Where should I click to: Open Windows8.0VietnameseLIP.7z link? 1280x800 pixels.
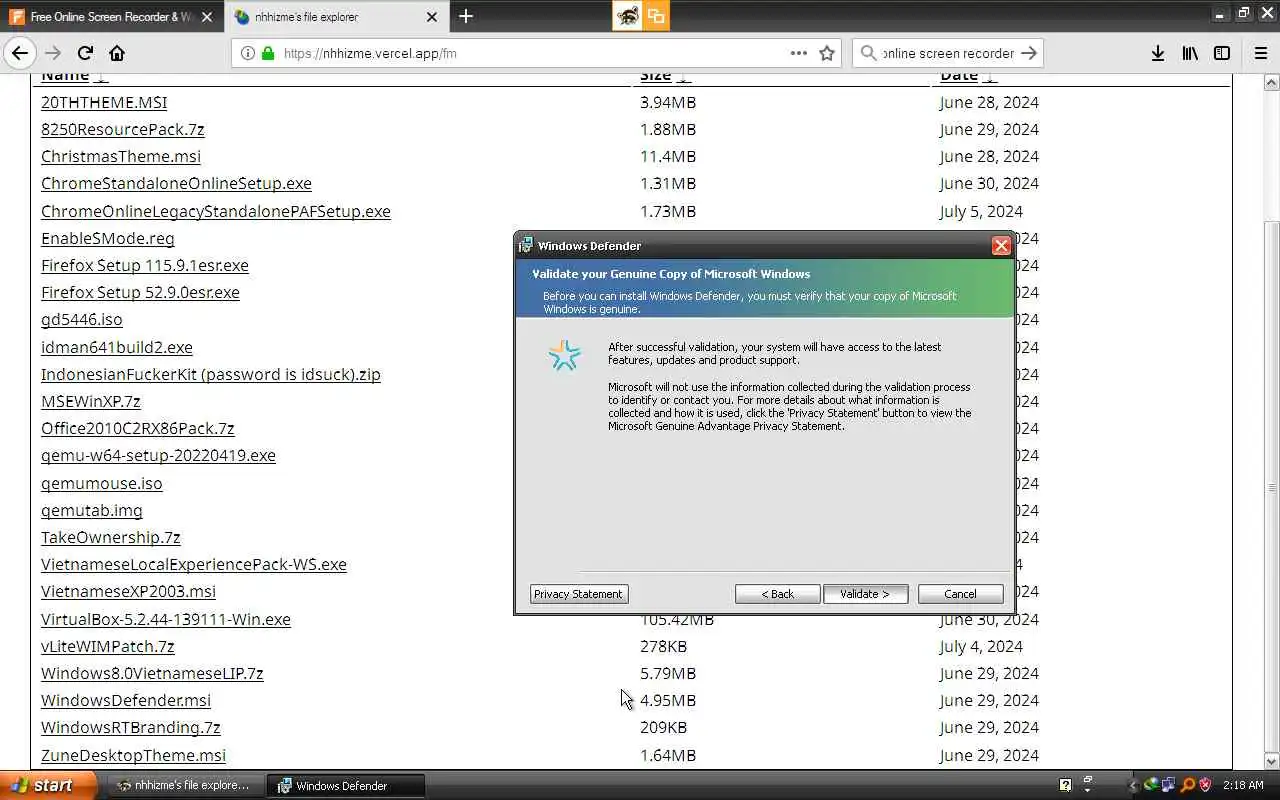tap(152, 673)
